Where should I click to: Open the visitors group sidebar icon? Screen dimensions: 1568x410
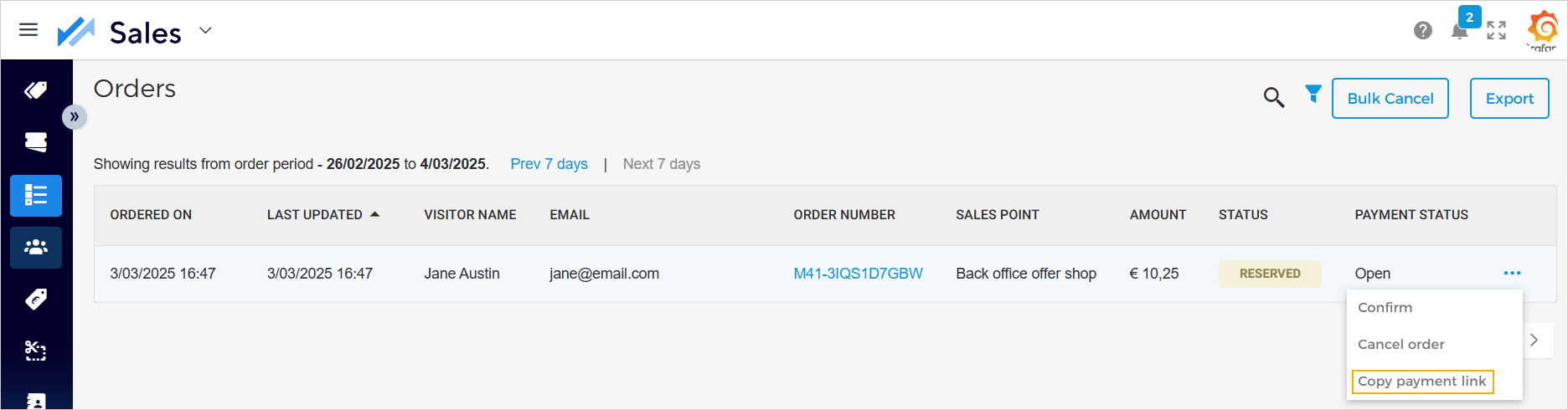pyautogui.click(x=36, y=248)
